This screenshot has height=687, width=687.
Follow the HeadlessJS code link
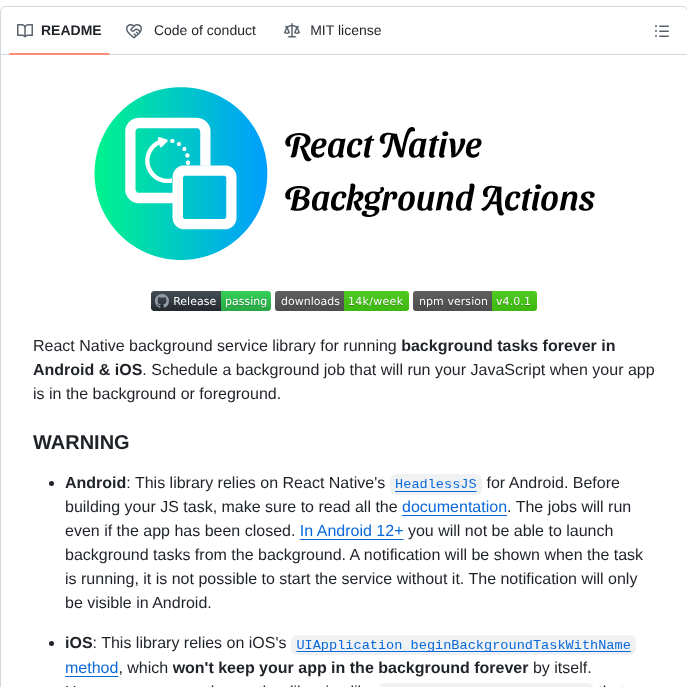click(436, 484)
